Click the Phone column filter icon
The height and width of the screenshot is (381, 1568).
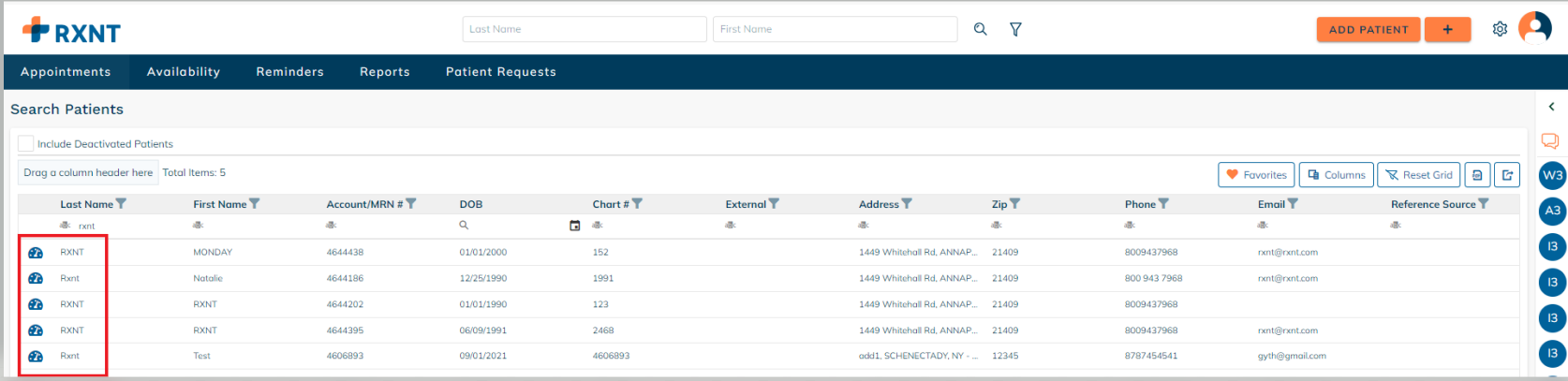pos(1163,204)
